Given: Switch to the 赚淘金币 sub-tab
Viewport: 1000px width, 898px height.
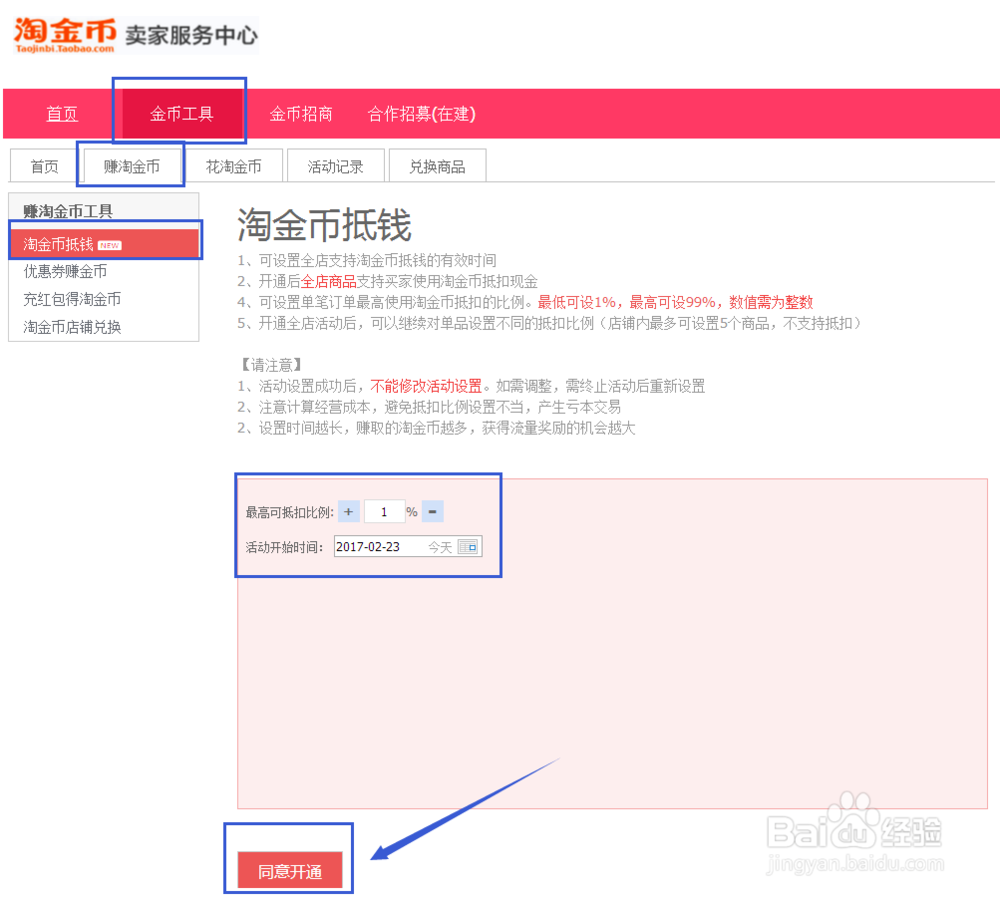Looking at the screenshot, I should pos(132,166).
